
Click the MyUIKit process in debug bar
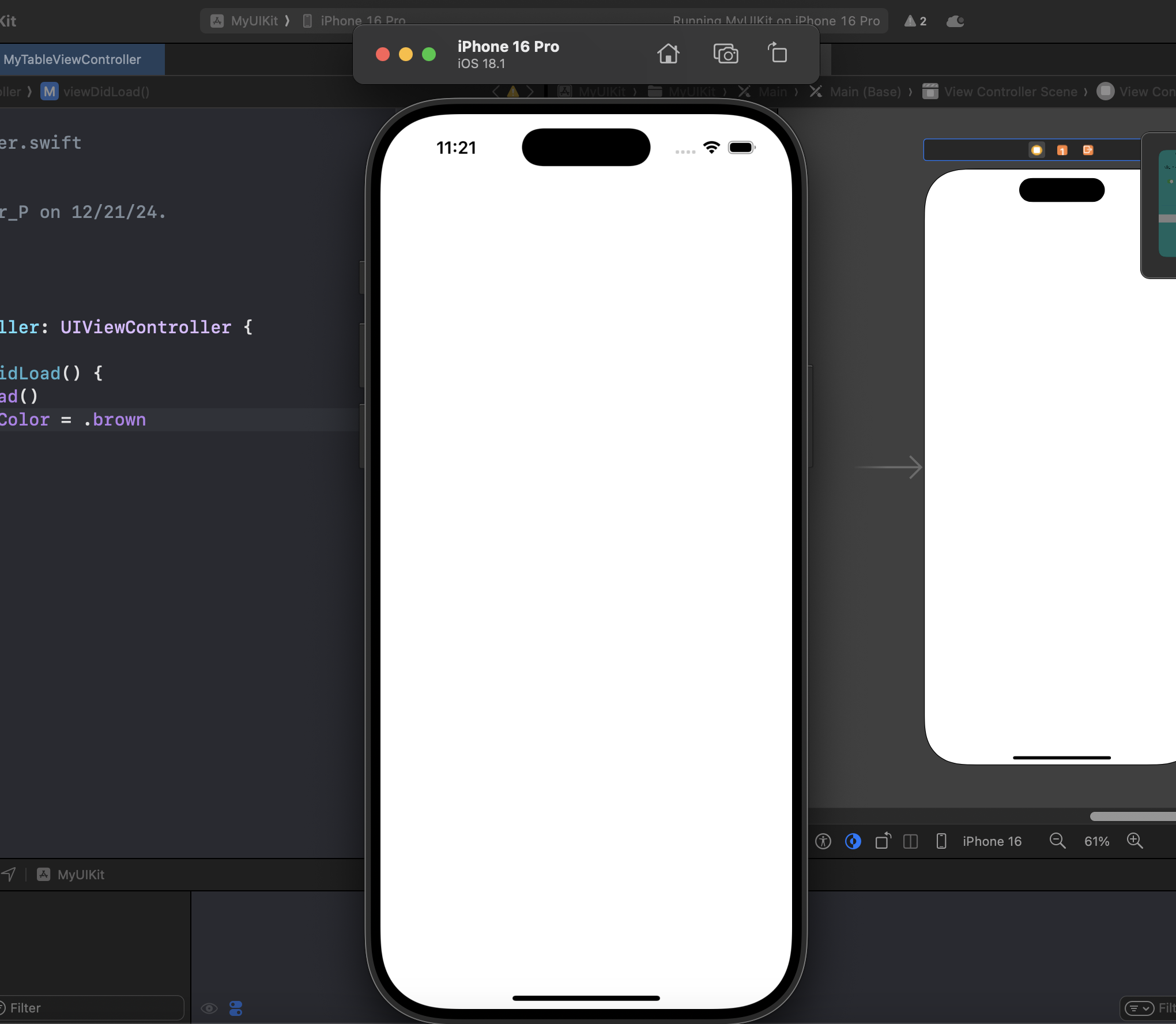tap(81, 875)
